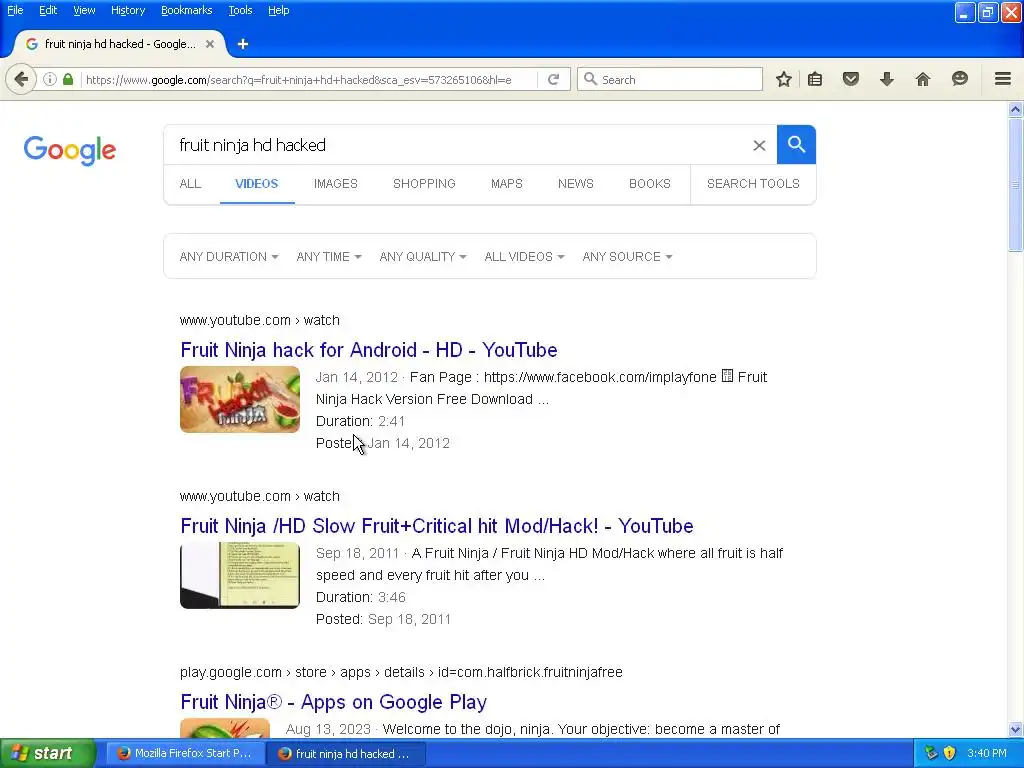The height and width of the screenshot is (768, 1024).
Task: Reload the page with the refresh icon
Action: point(553,80)
